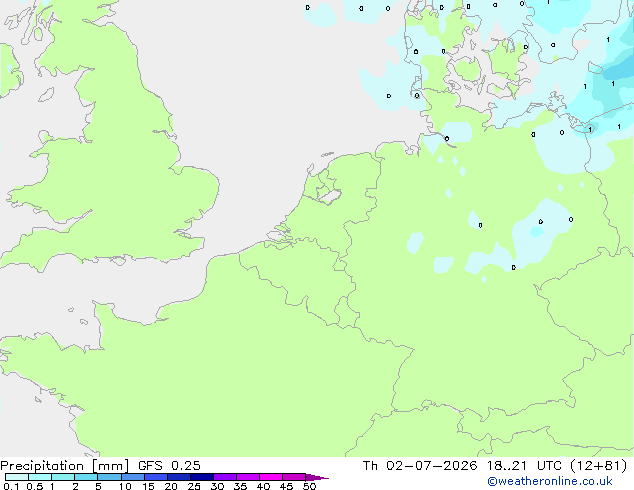Click the 15–20 mm legend color swatch

point(156,477)
